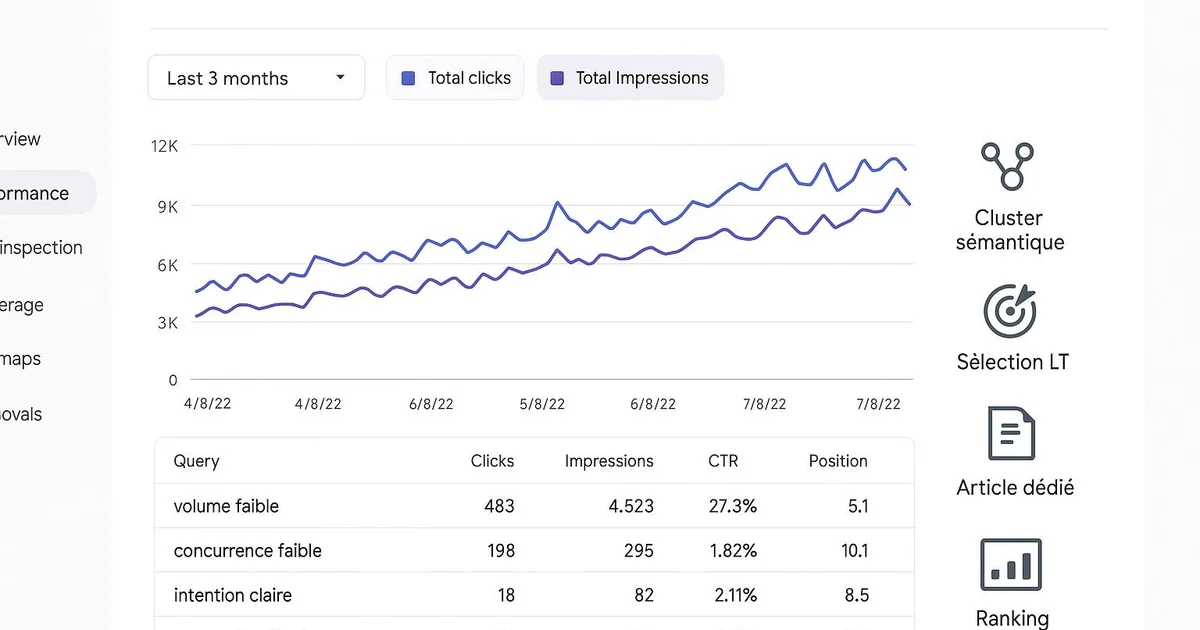The height and width of the screenshot is (630, 1200).
Task: Click the 1.82% CTR value
Action: (733, 550)
